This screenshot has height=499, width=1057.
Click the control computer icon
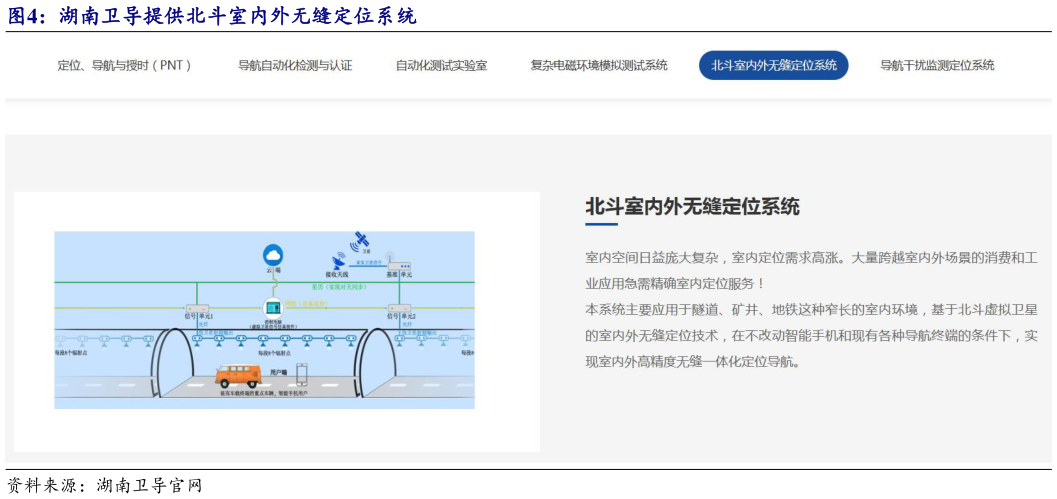point(272,308)
